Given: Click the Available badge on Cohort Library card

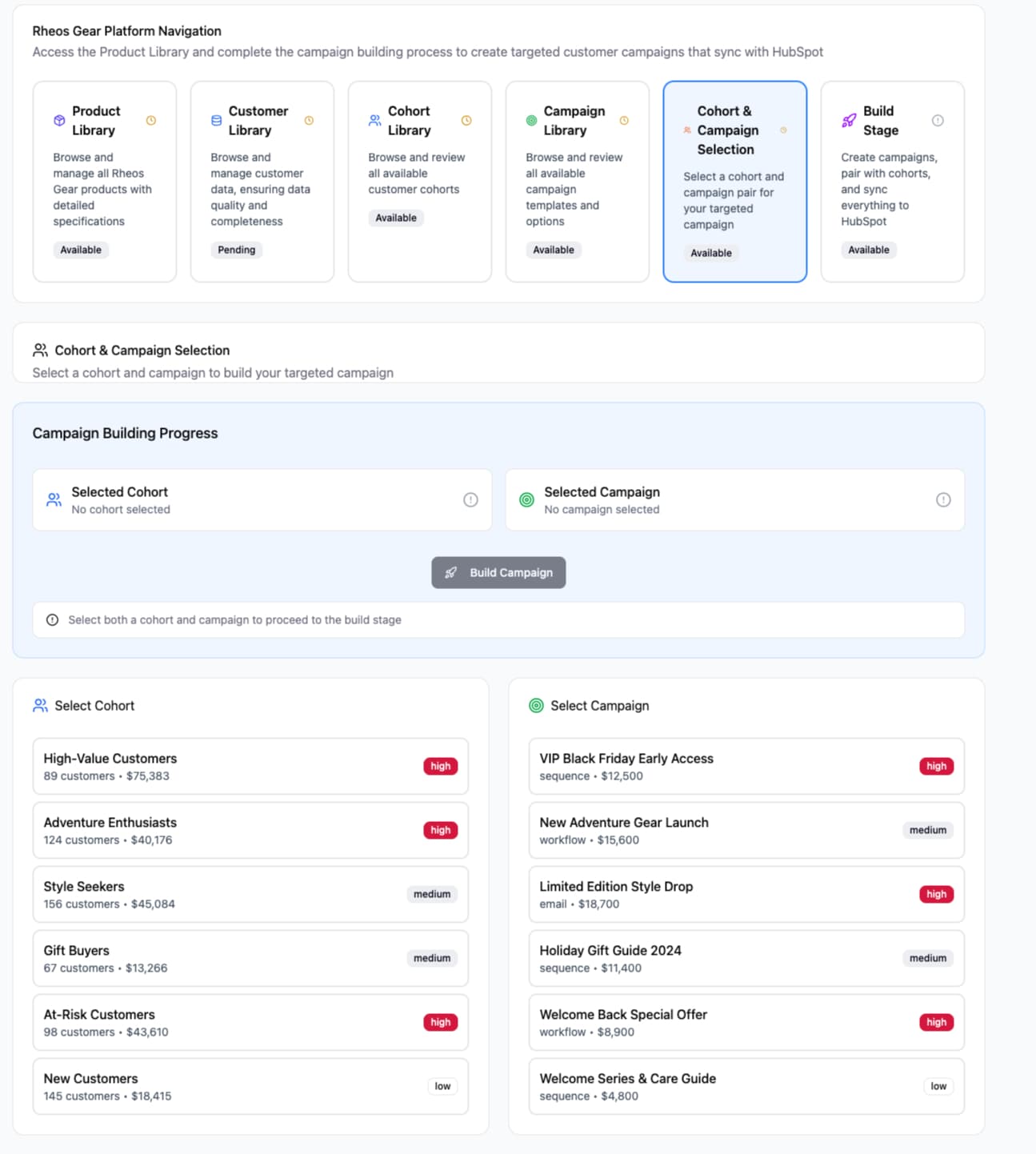Looking at the screenshot, I should pyautogui.click(x=396, y=217).
